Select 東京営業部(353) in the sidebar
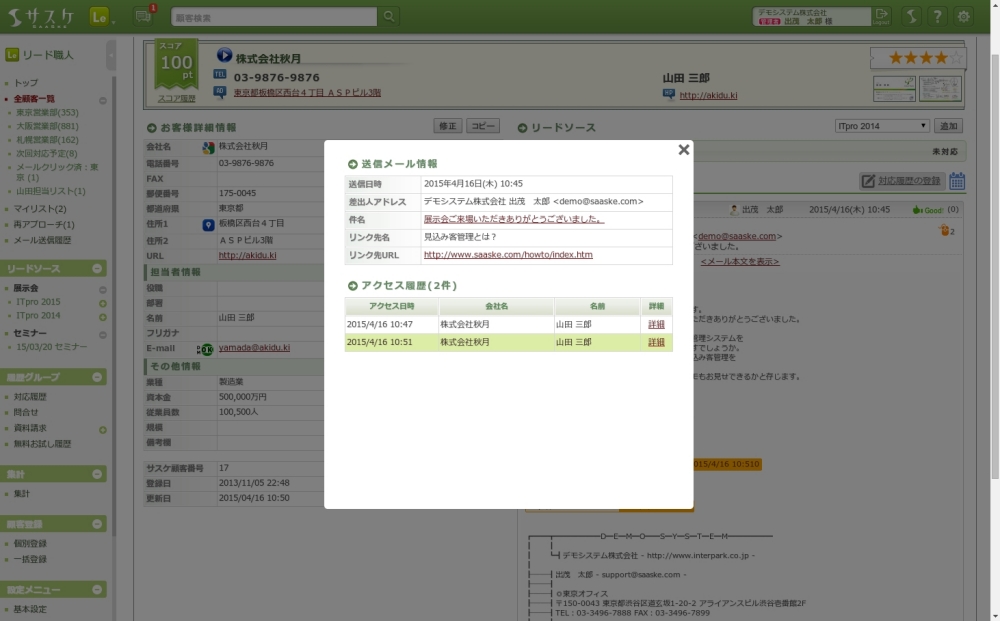The image size is (1000, 621). (x=47, y=113)
